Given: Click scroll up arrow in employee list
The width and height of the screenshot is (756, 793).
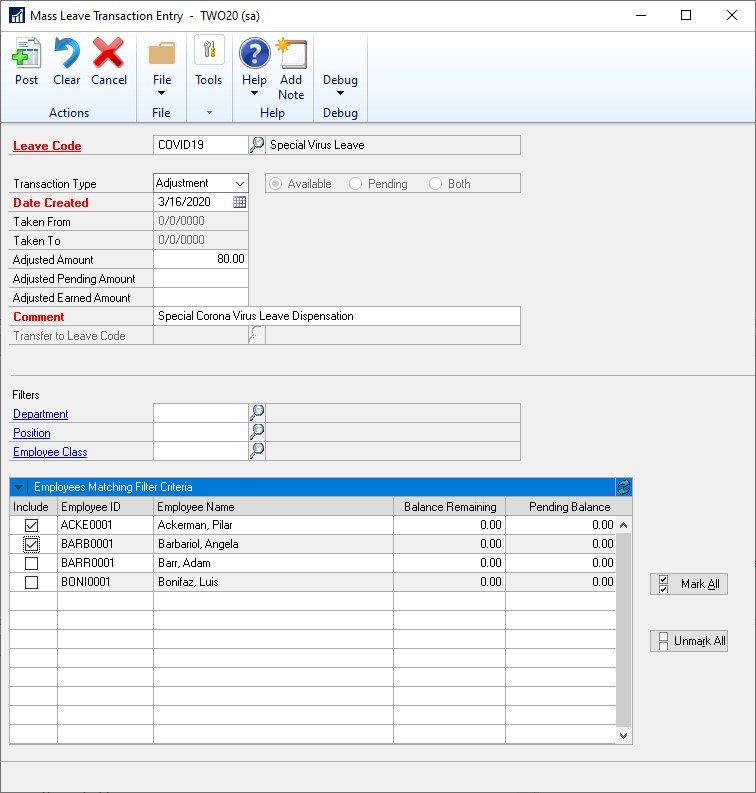Looking at the screenshot, I should point(624,525).
